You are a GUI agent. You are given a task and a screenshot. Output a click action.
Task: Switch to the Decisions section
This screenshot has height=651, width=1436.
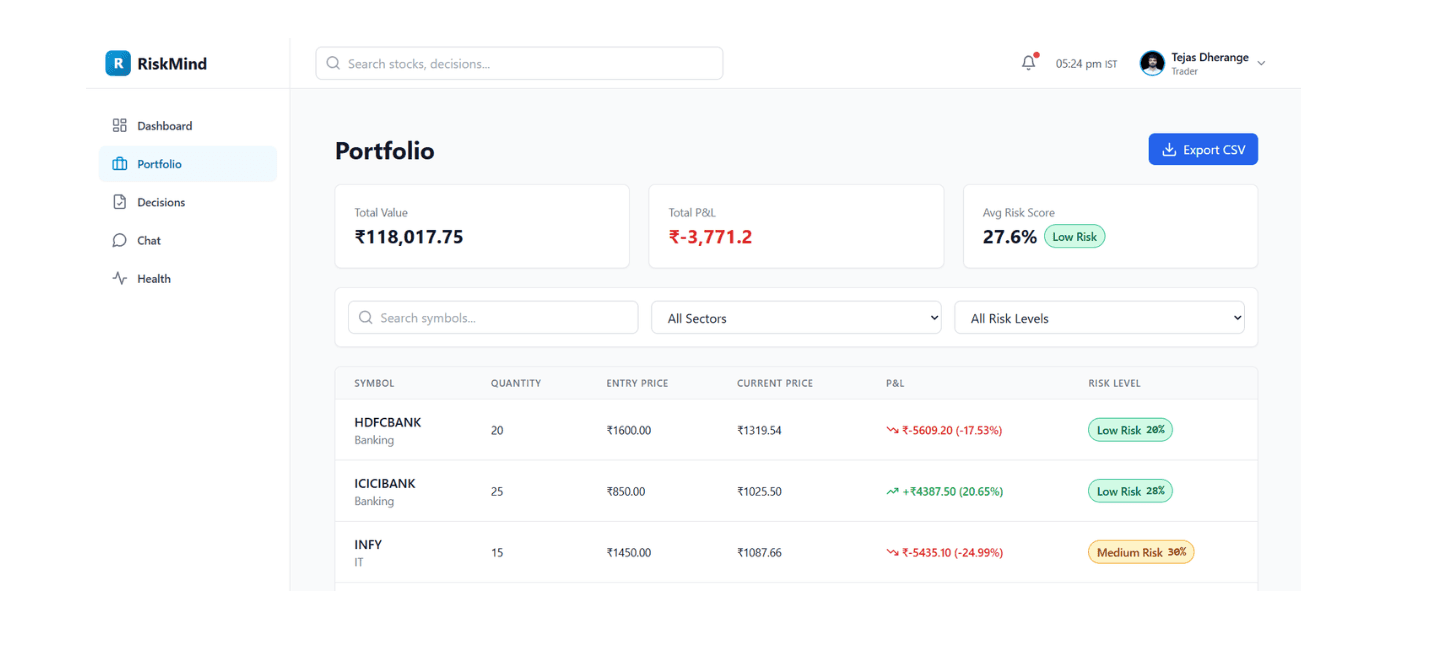click(x=160, y=201)
